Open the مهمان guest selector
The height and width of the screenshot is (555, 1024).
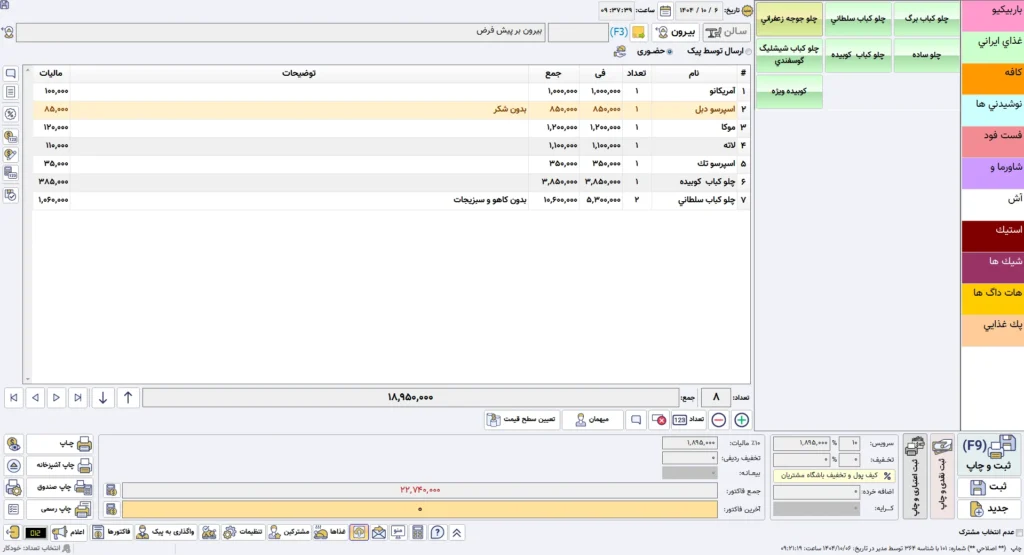593,420
